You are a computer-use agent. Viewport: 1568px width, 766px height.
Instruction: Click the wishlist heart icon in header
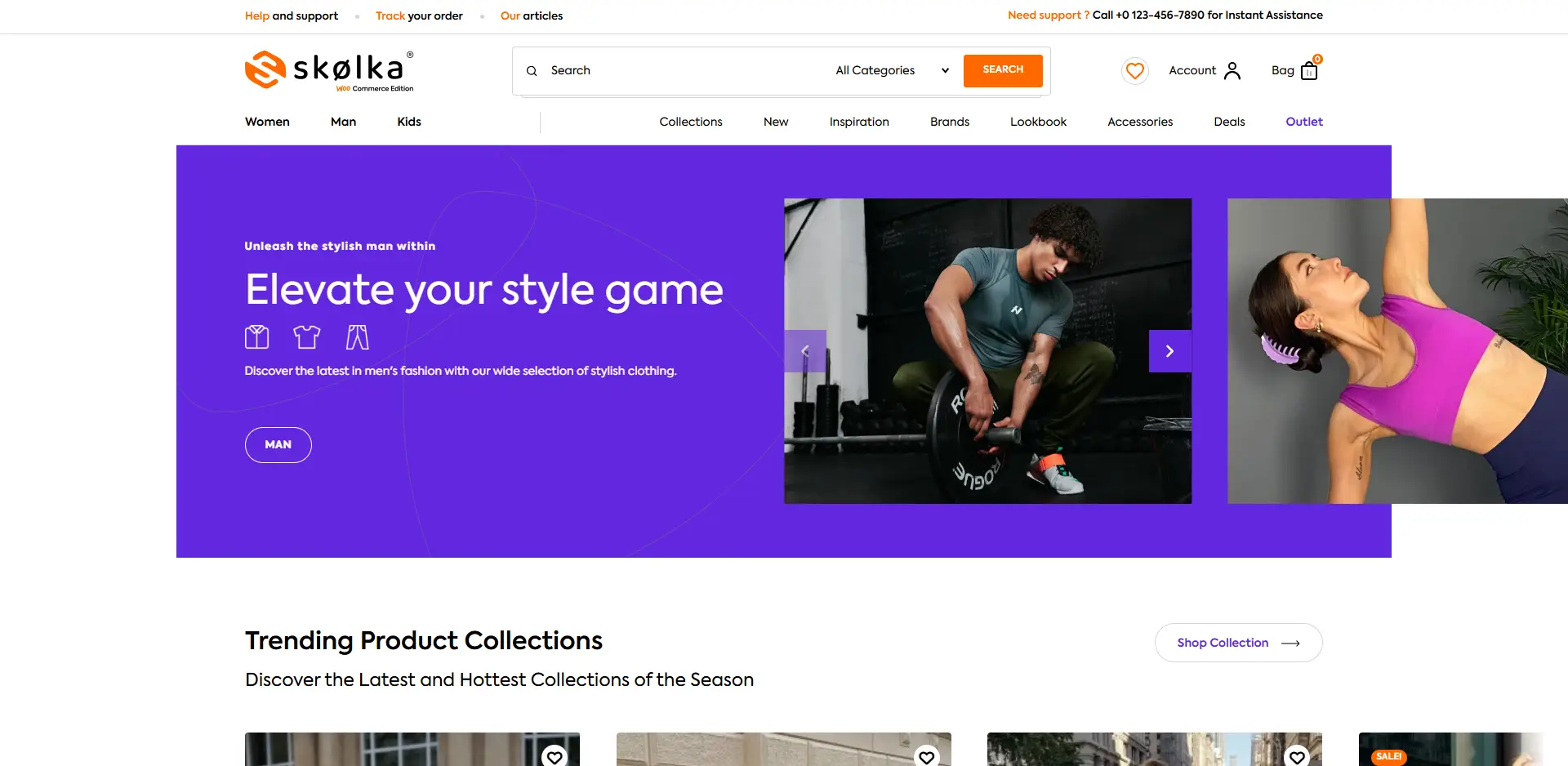(1134, 71)
